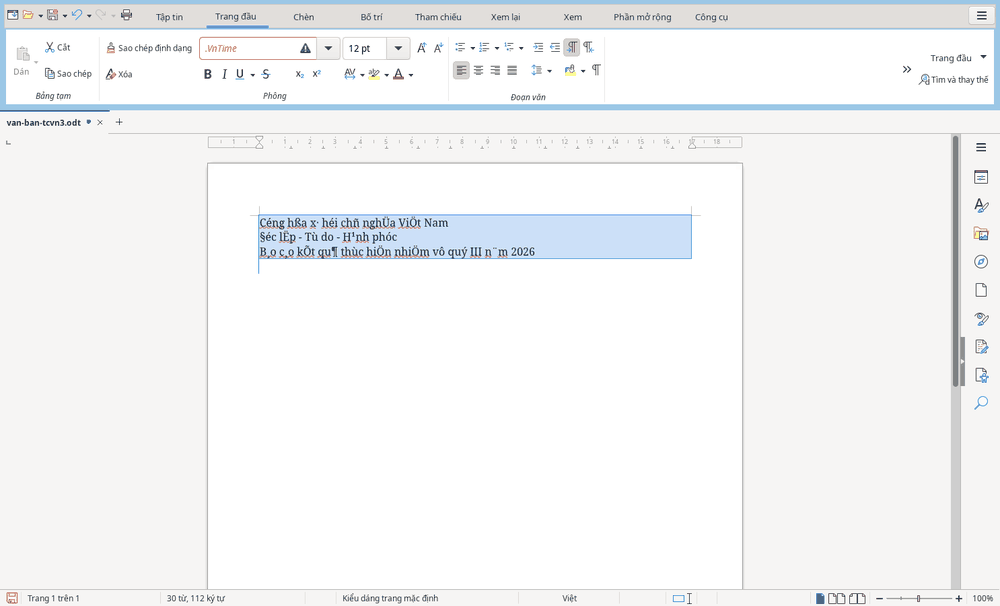This screenshot has height=606, width=1000.
Task: Expand the Trang đầu menu dropdown at right
Action: point(983,57)
